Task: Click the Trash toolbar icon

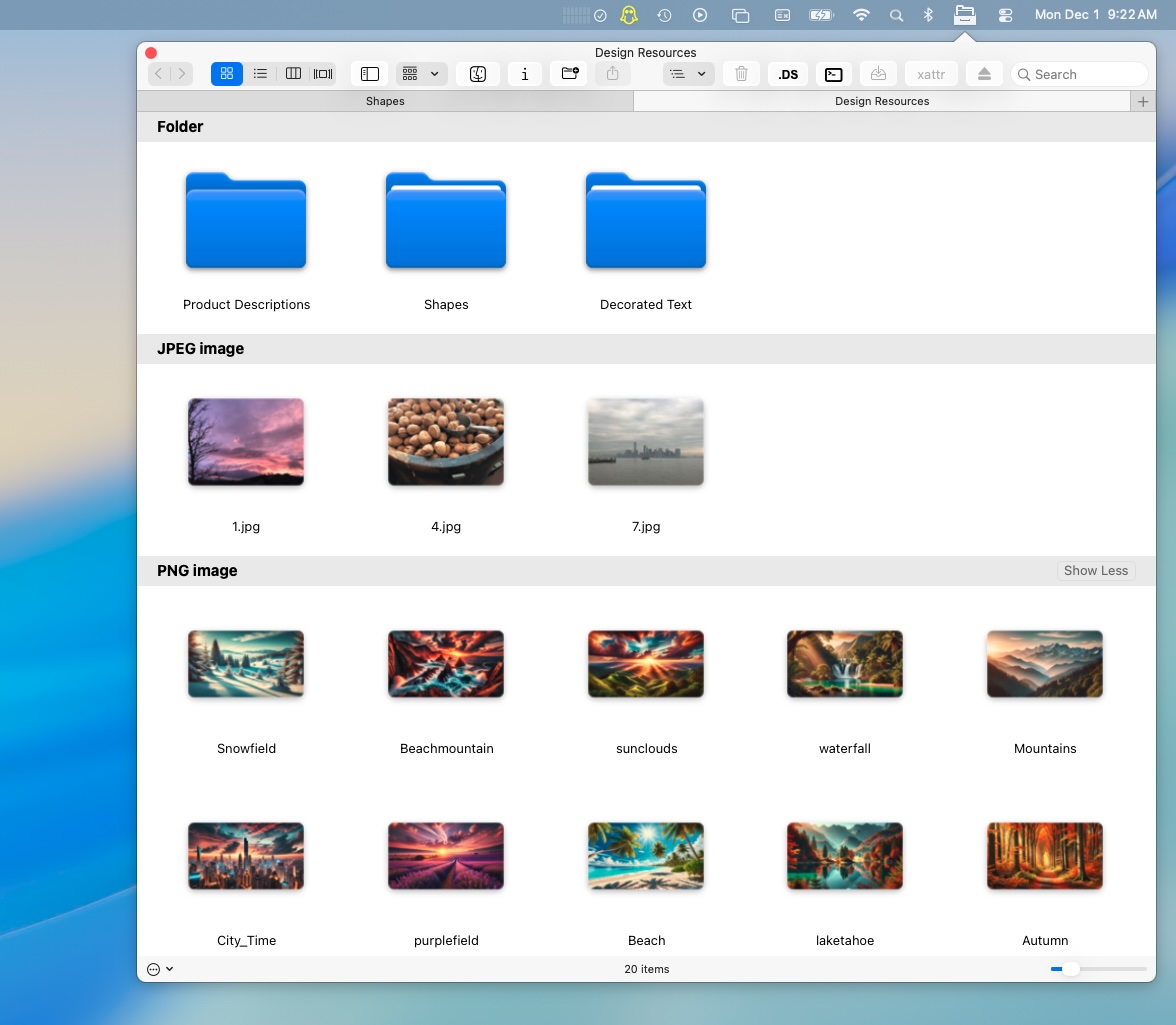Action: 741,73
